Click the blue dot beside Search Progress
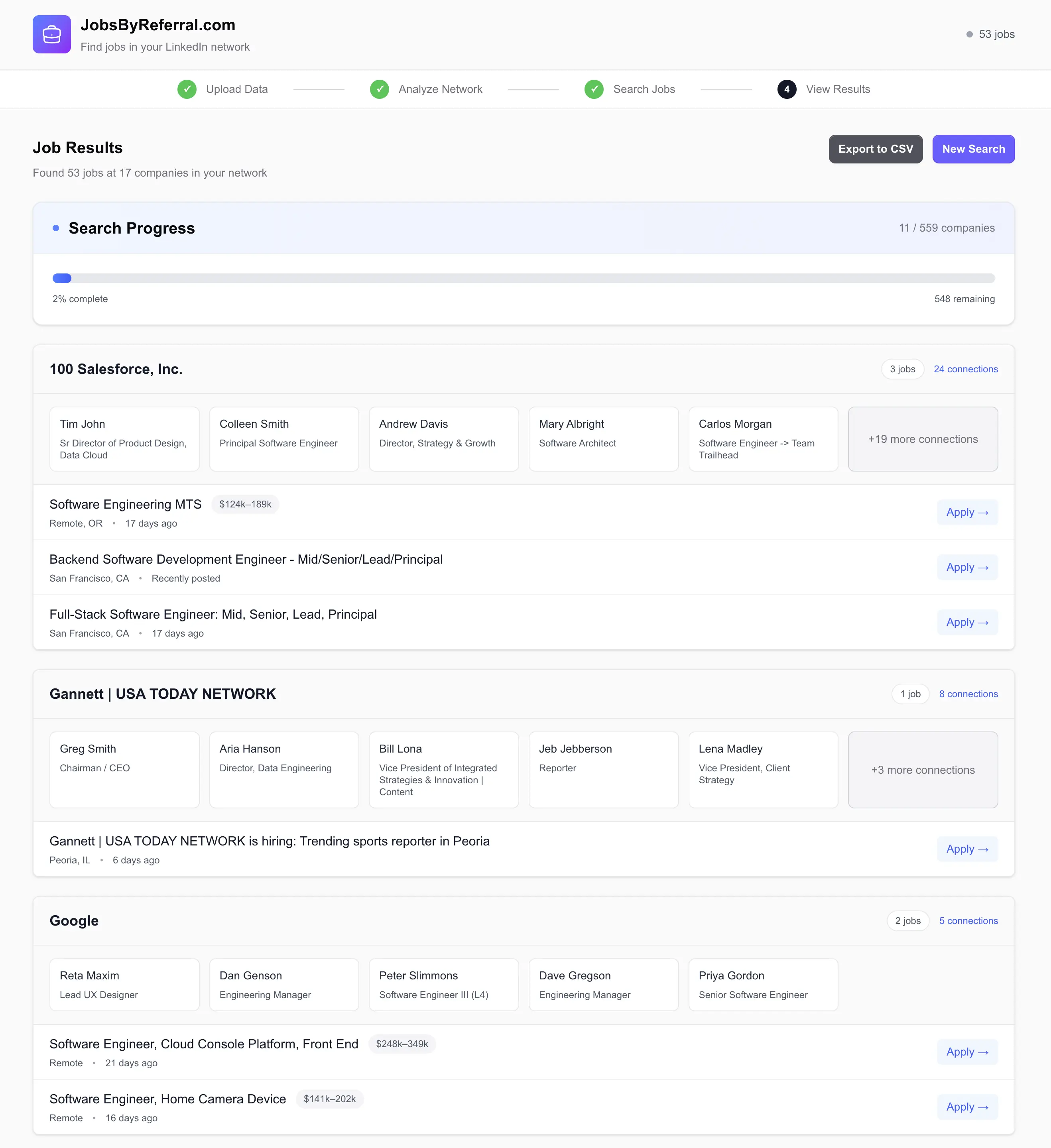This screenshot has height=1148, width=1051. click(56, 228)
